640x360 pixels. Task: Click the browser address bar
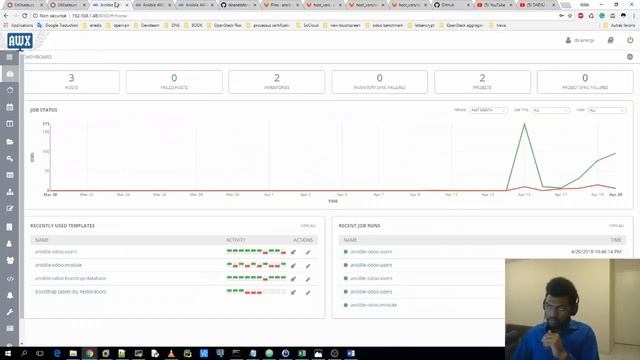point(294,16)
